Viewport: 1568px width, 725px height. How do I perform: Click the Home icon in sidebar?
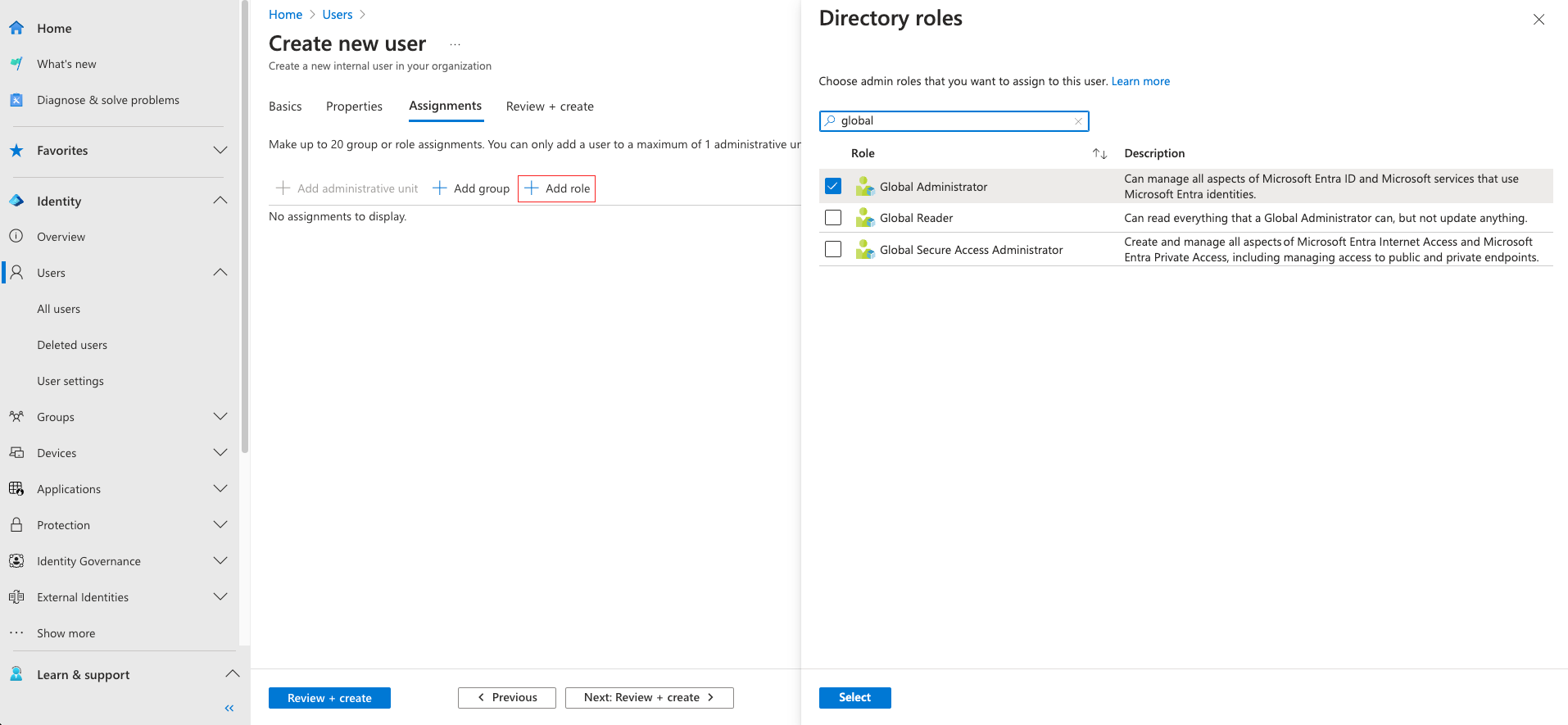pos(16,28)
